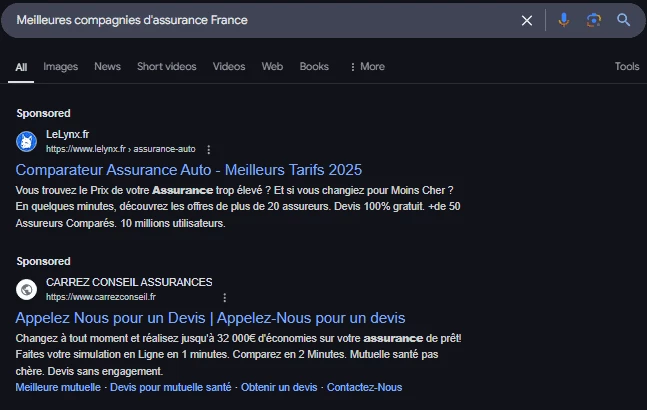The width and height of the screenshot is (647, 410).
Task: Open the Short videos tab
Action: coord(166,67)
